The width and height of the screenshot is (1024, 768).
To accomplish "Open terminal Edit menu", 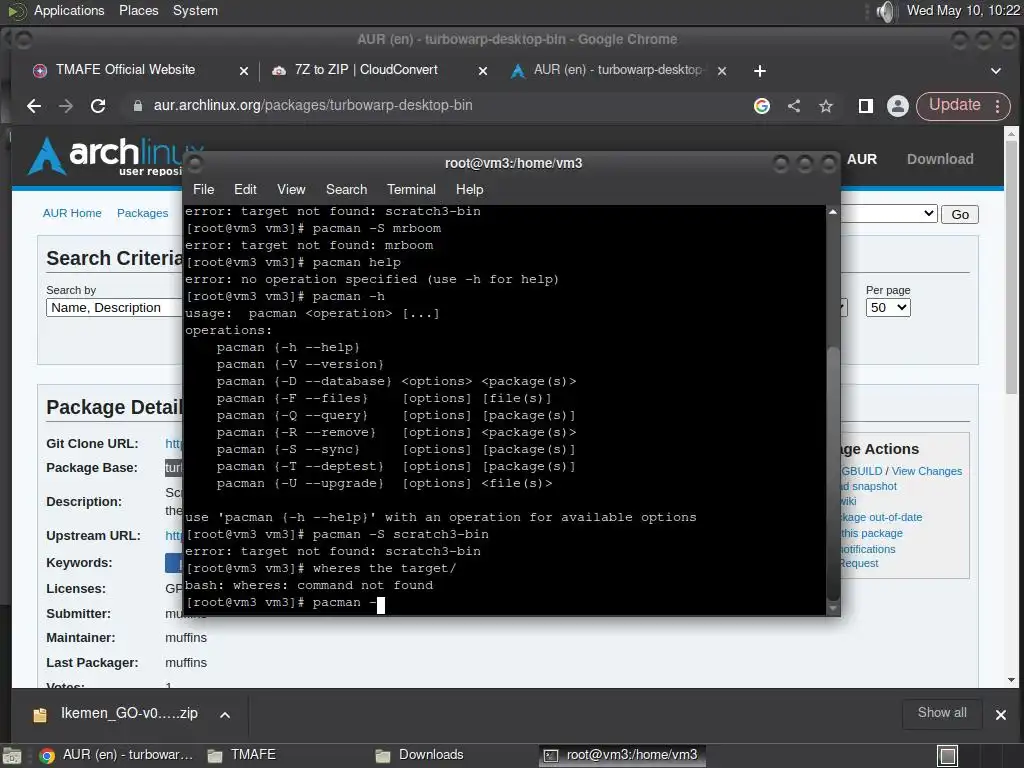I will coord(245,189).
